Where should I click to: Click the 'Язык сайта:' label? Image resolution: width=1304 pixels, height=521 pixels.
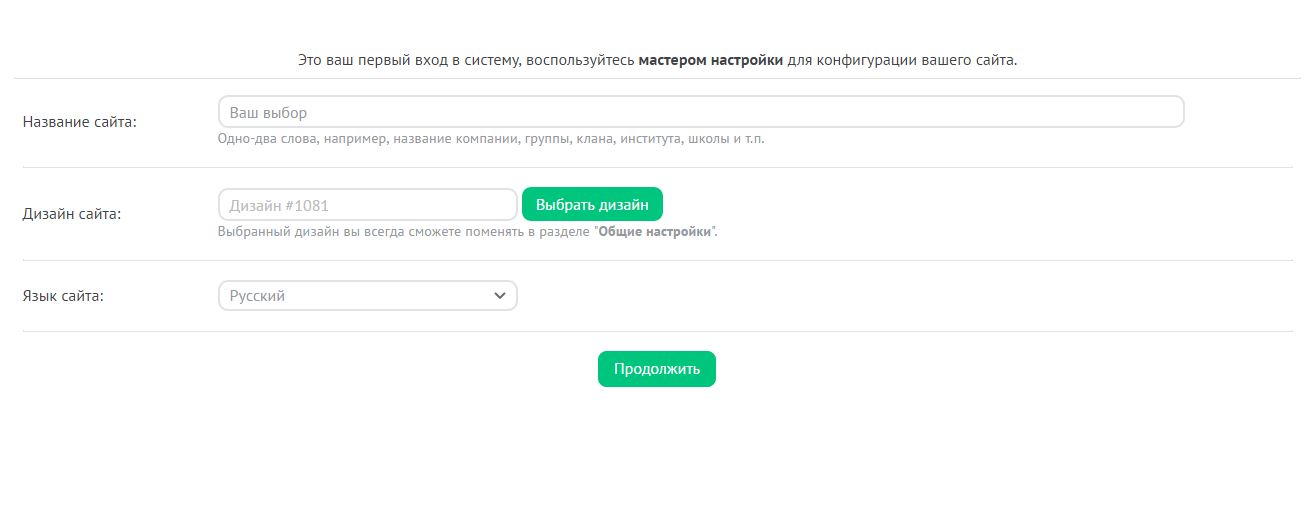(x=63, y=296)
